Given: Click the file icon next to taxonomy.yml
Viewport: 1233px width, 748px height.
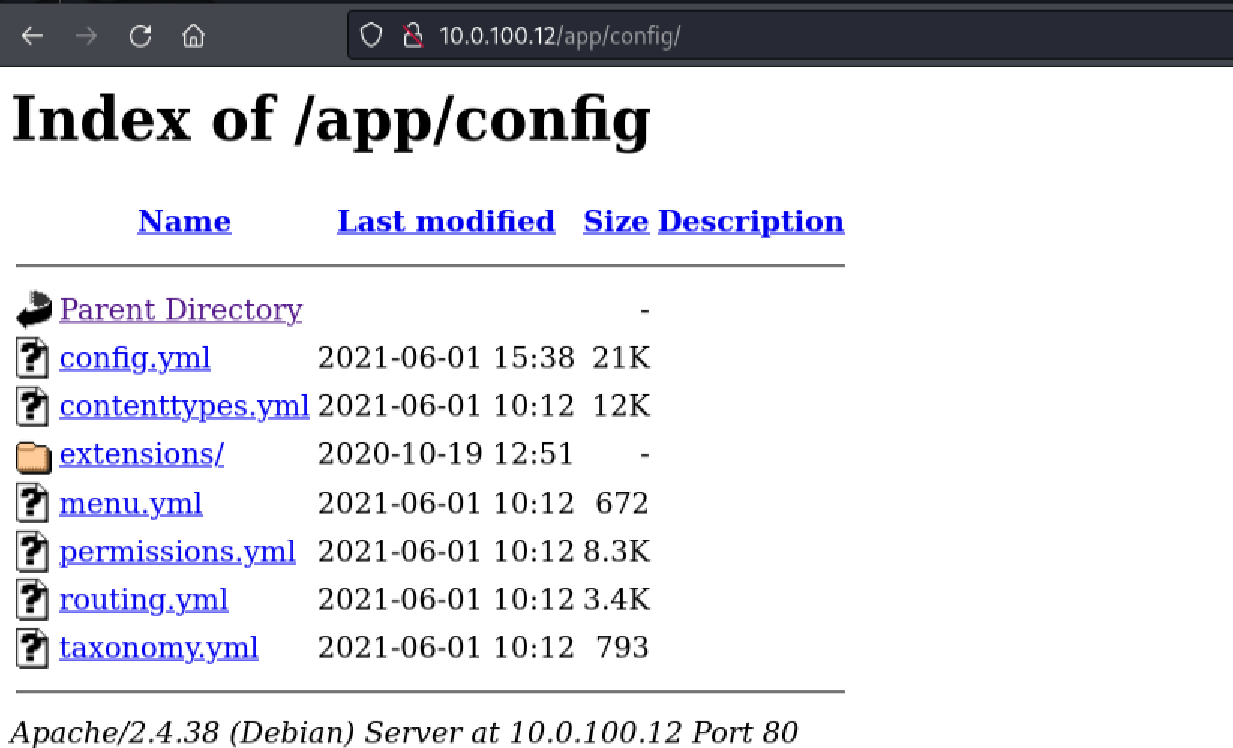Looking at the screenshot, I should click(x=34, y=648).
